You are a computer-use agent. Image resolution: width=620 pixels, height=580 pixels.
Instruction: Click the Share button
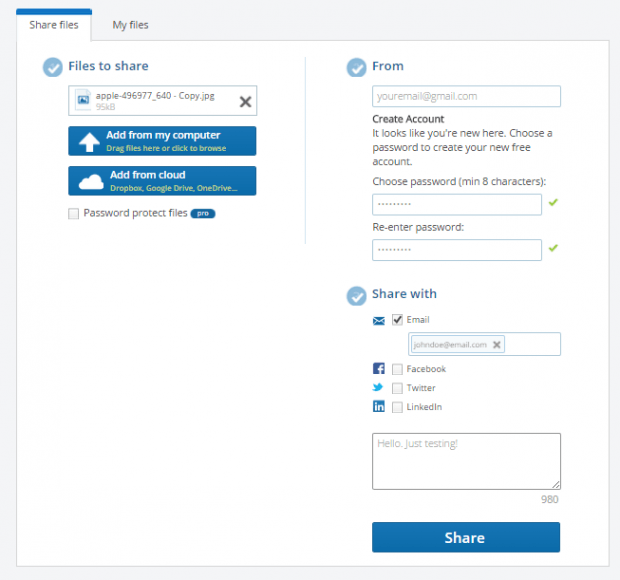point(466,537)
